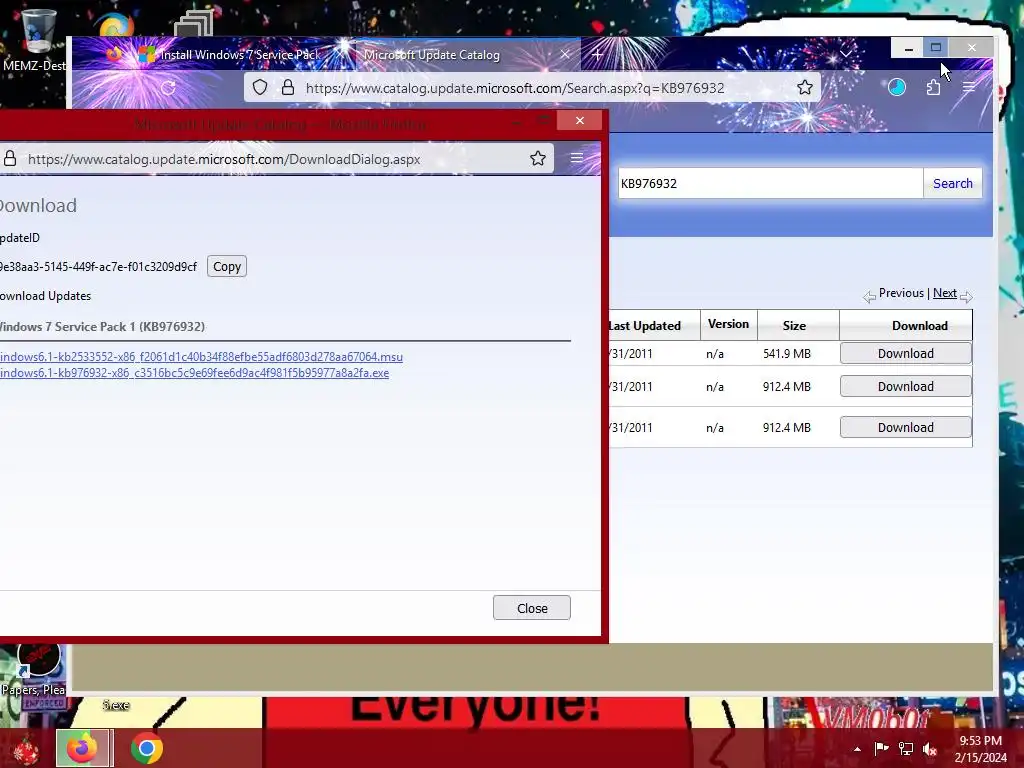
Task: Sort by Last Updated column header
Action: pyautogui.click(x=645, y=326)
